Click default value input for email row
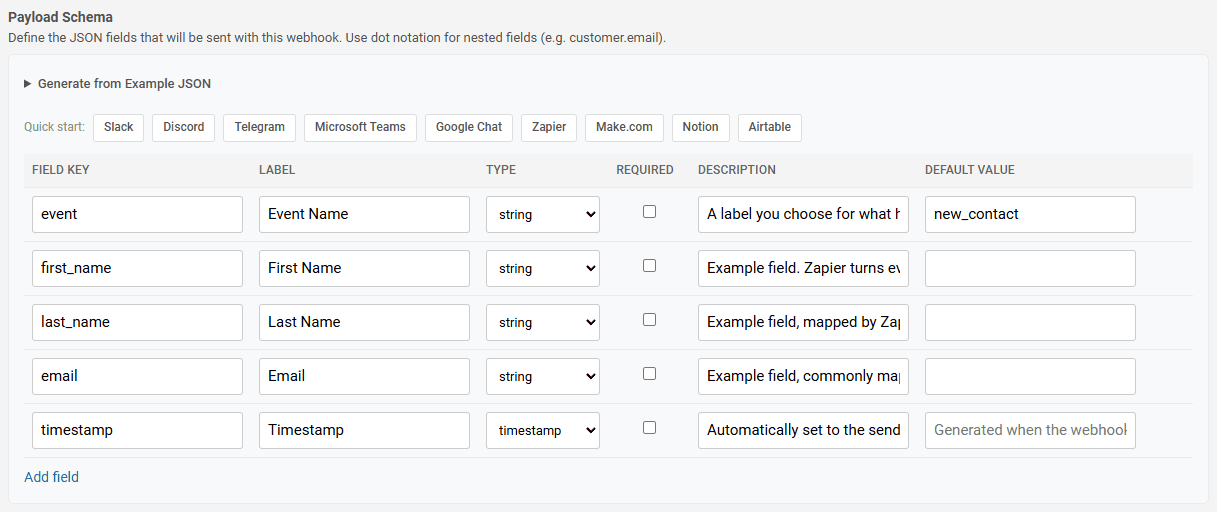The image size is (1232, 513). pos(1030,376)
